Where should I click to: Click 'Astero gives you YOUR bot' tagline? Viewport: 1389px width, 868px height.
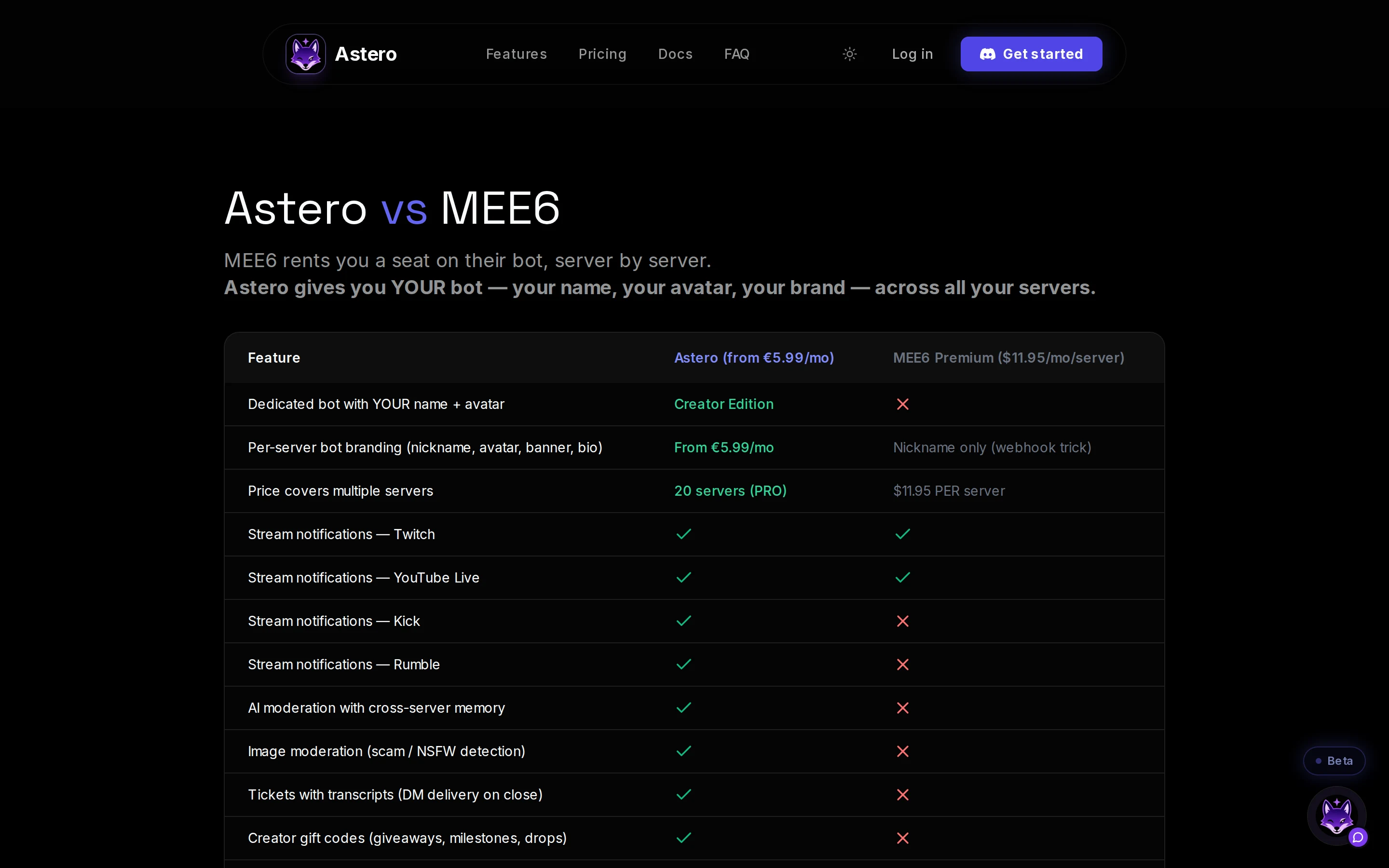pyautogui.click(x=659, y=287)
